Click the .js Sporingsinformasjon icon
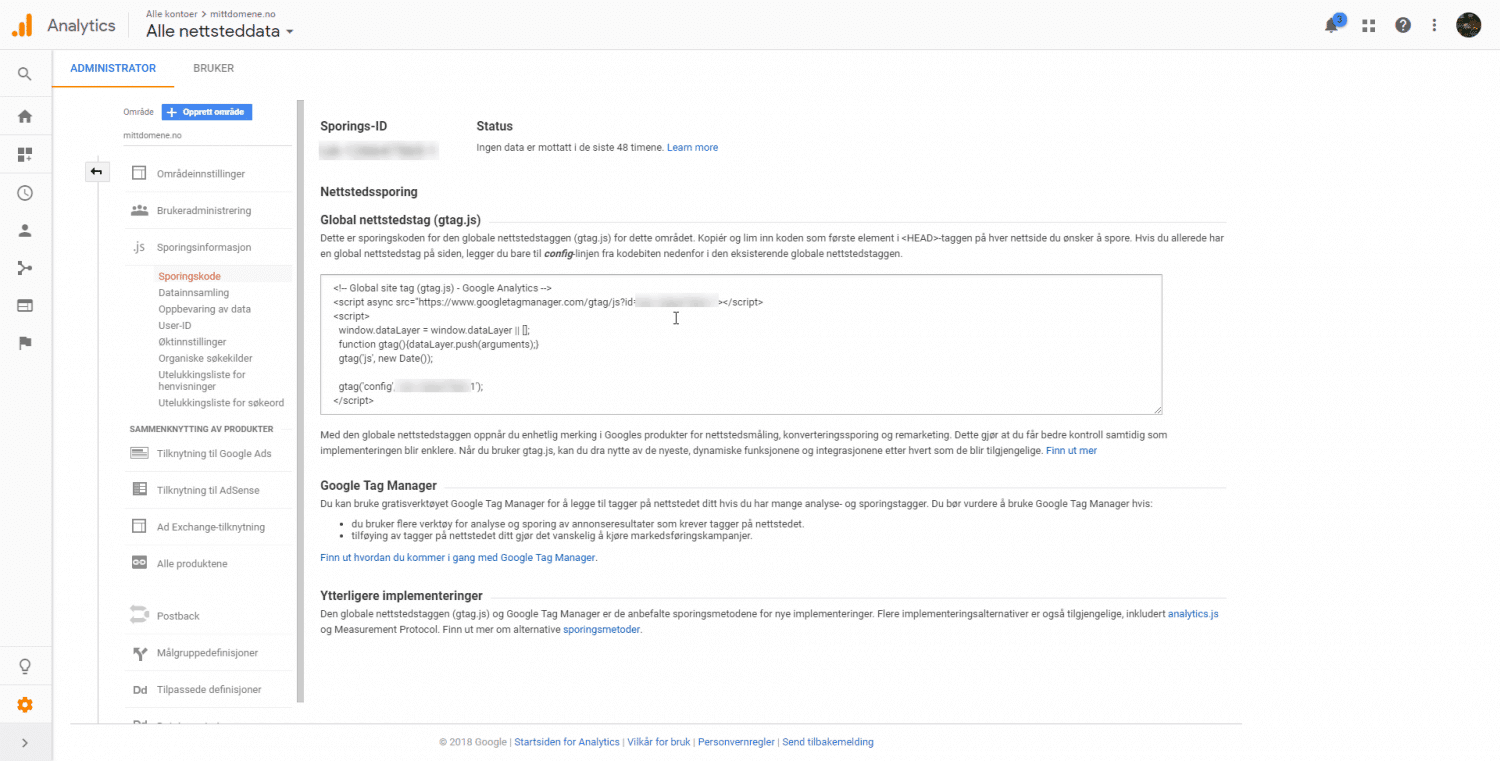This screenshot has height=761, width=1500. click(x=139, y=247)
